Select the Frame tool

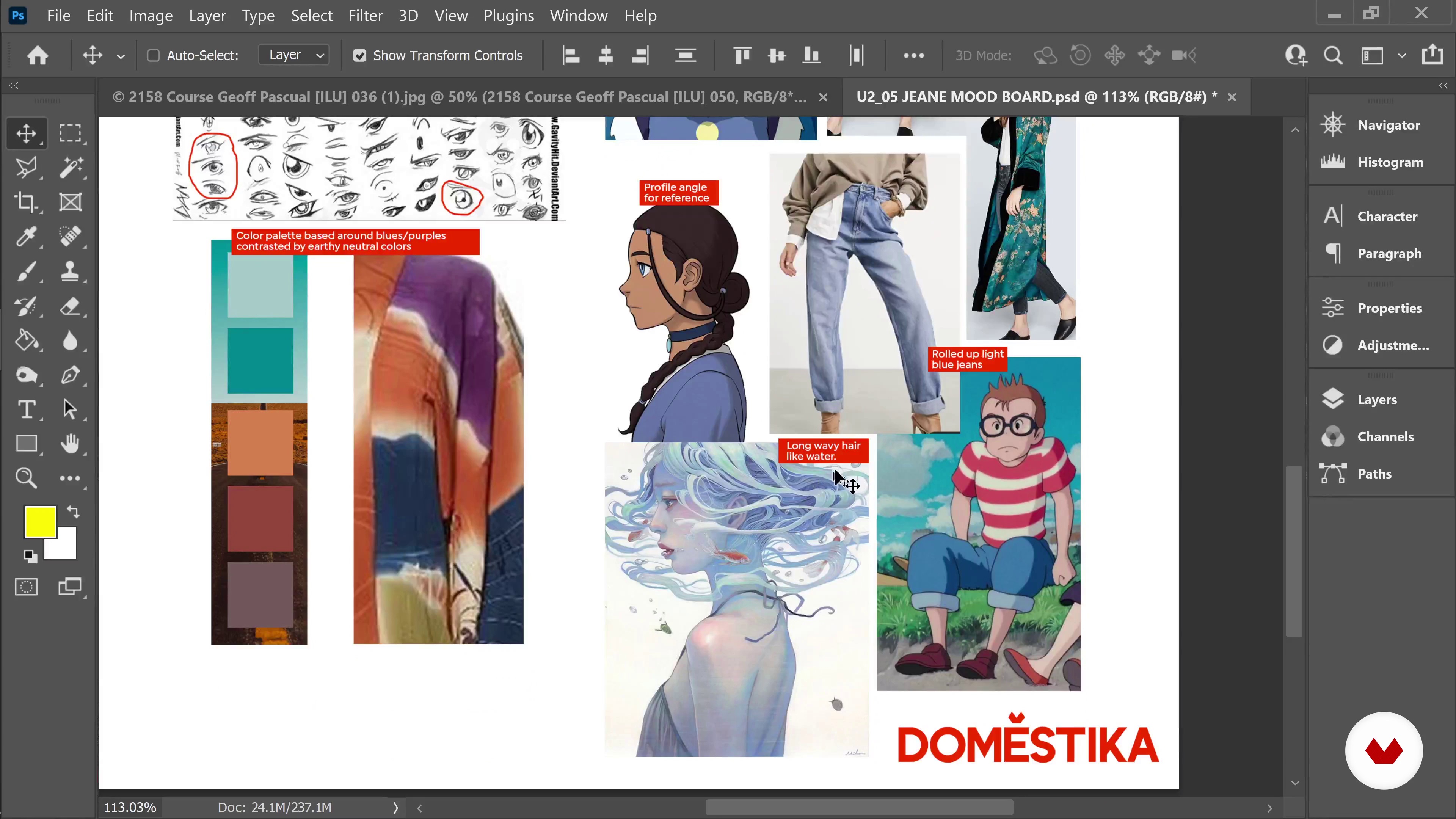pos(70,202)
